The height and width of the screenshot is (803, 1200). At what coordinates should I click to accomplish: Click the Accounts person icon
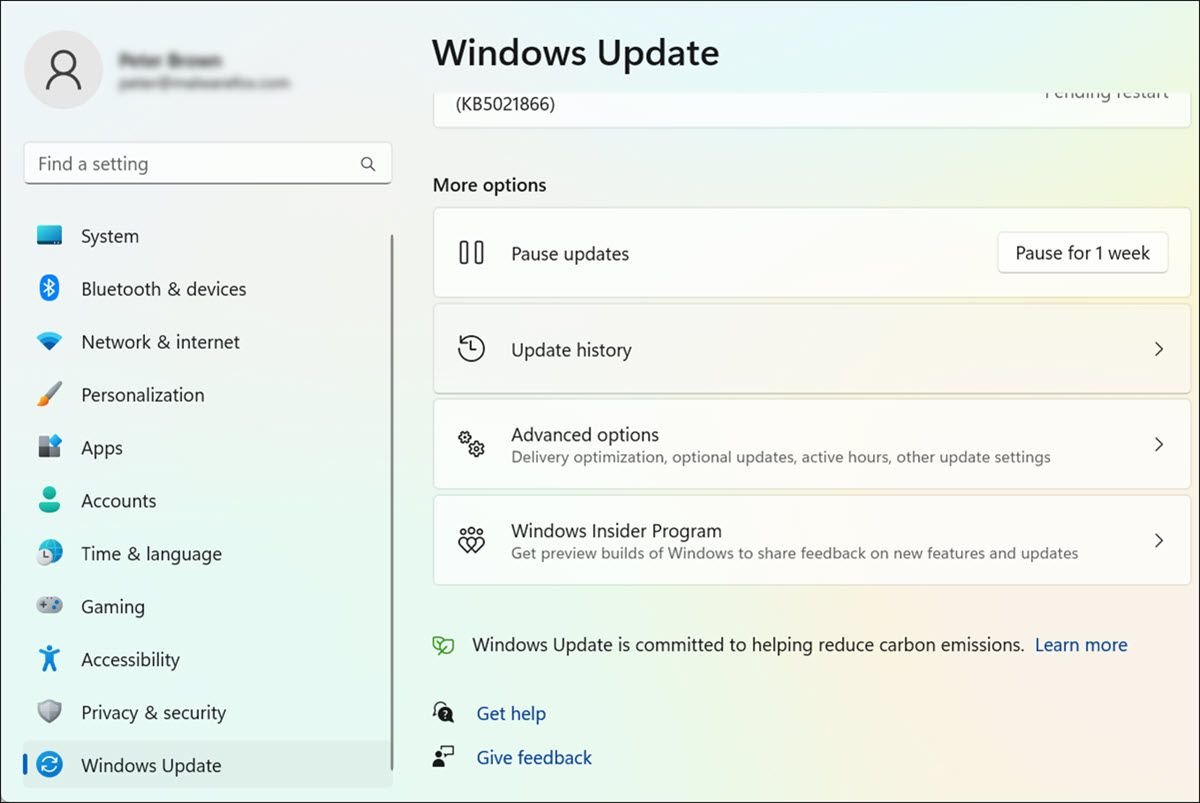pos(49,500)
